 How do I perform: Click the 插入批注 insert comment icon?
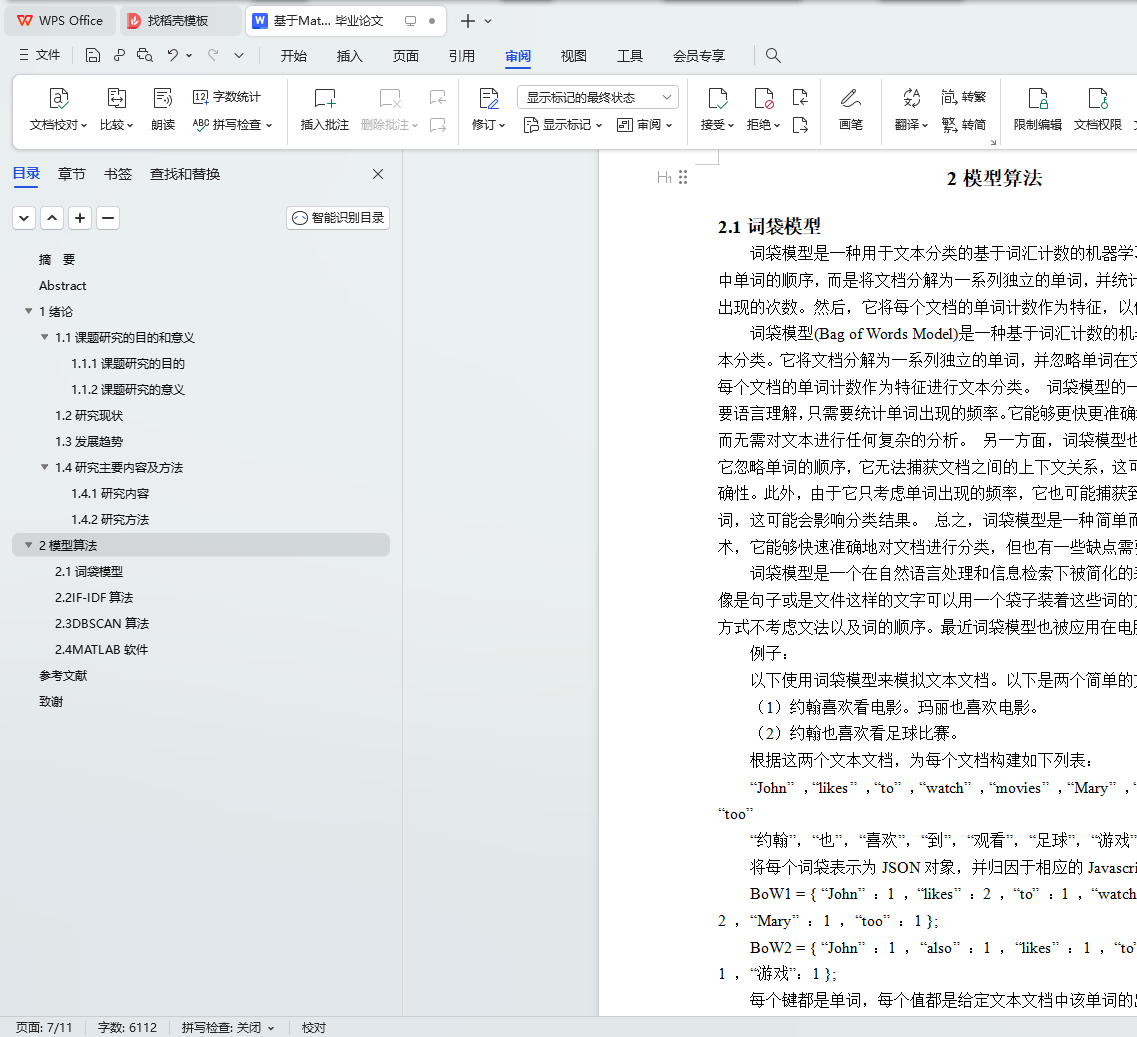tap(324, 99)
